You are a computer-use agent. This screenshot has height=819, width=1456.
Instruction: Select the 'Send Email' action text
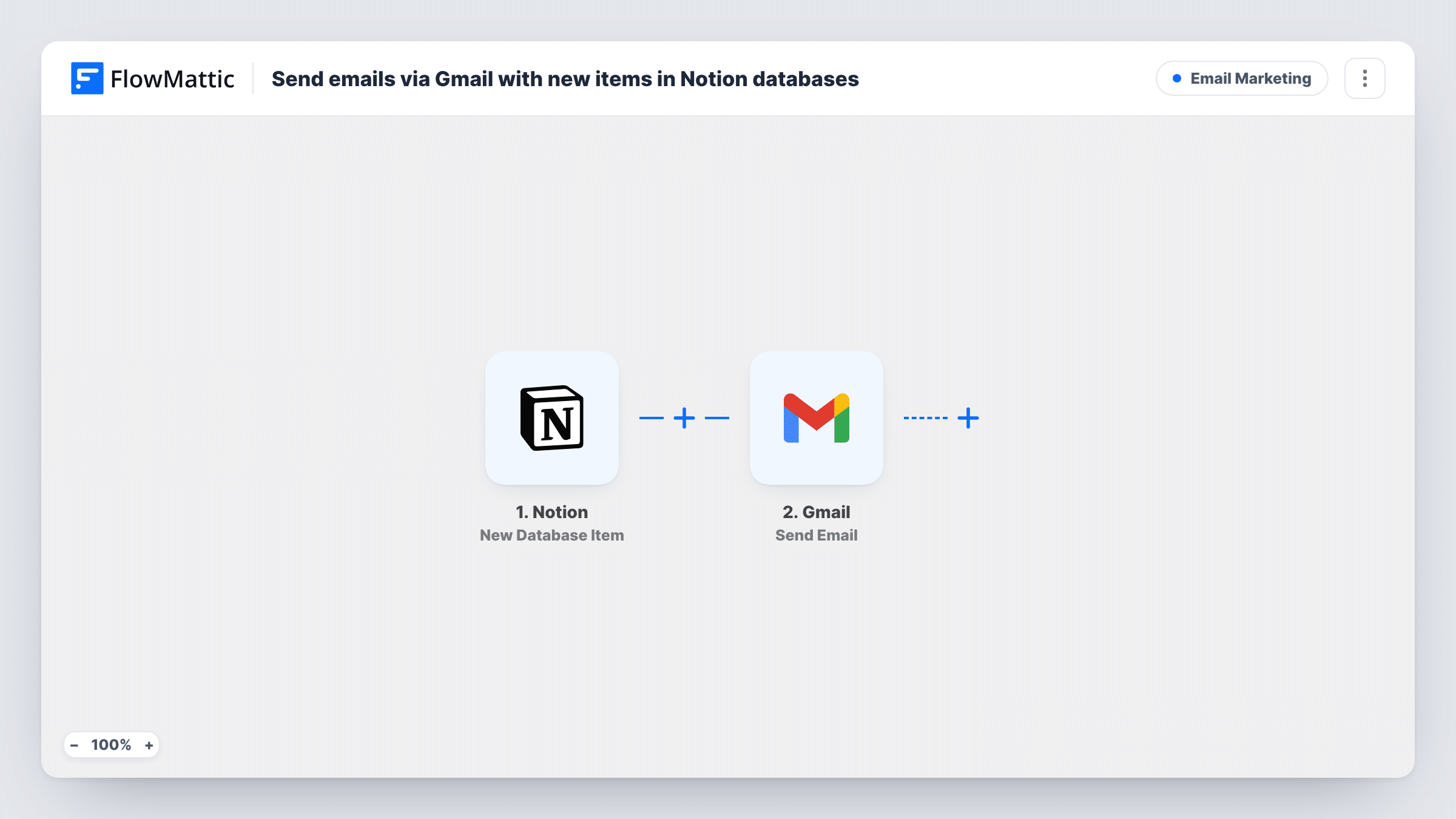817,535
